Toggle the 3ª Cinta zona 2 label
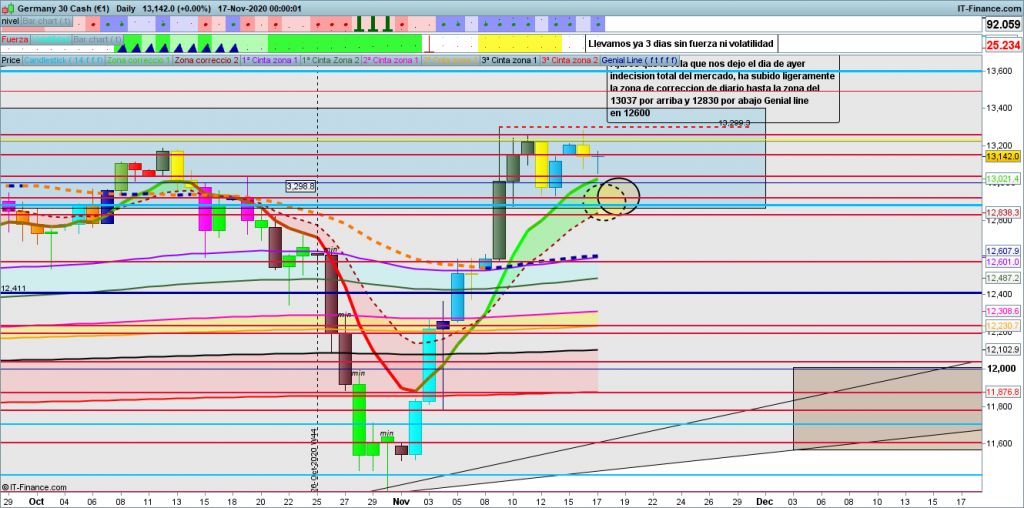The height and width of the screenshot is (508, 1024). (569, 60)
